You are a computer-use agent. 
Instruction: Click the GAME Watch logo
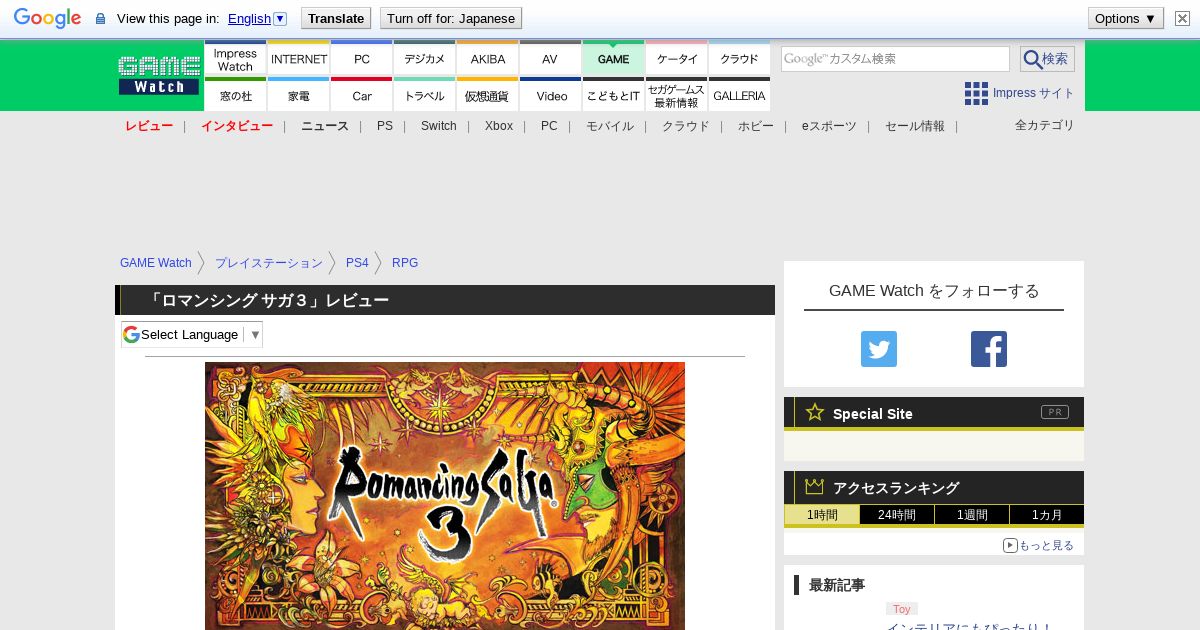tap(159, 75)
